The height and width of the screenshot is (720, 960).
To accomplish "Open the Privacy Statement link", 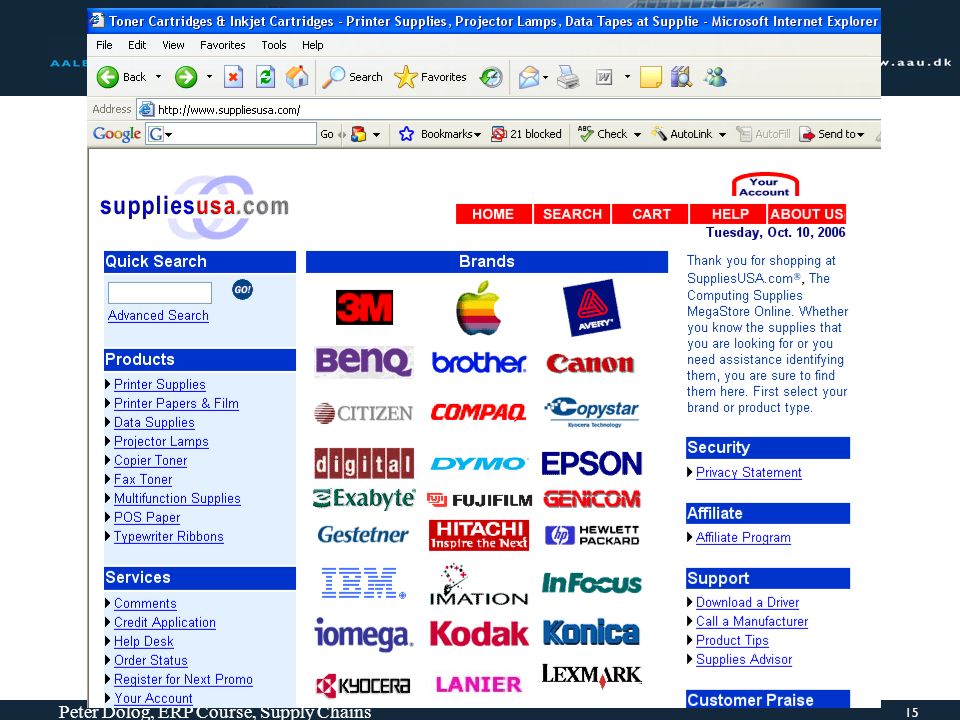I will coord(749,473).
